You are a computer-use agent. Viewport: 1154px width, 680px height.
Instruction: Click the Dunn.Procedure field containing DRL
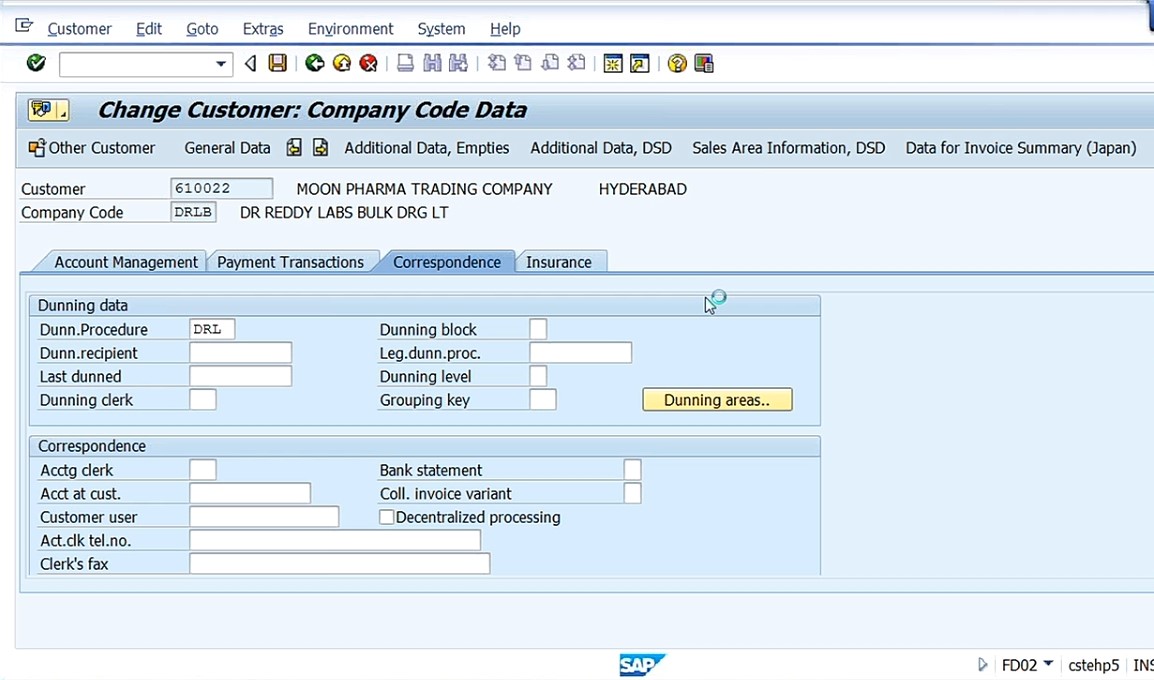(x=212, y=329)
